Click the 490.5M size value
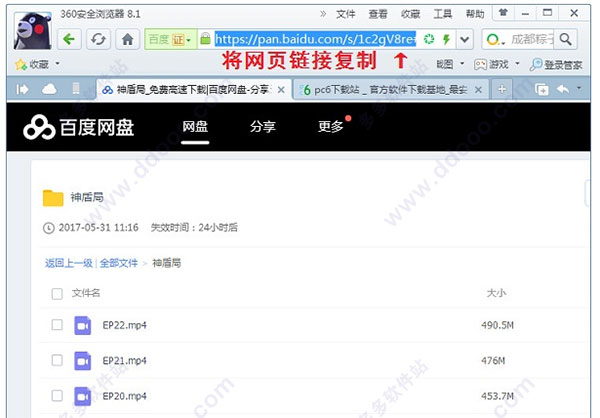The image size is (600, 418). (x=497, y=325)
